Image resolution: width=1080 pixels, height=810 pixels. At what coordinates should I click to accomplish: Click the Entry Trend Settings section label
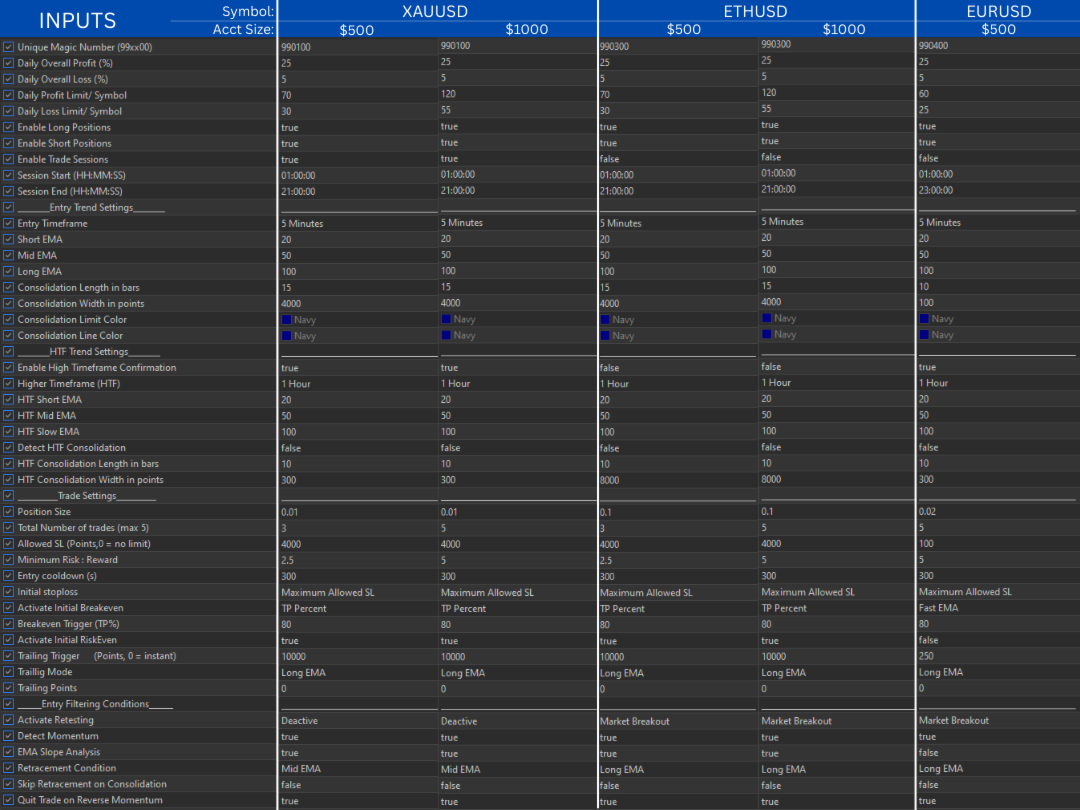click(91, 207)
